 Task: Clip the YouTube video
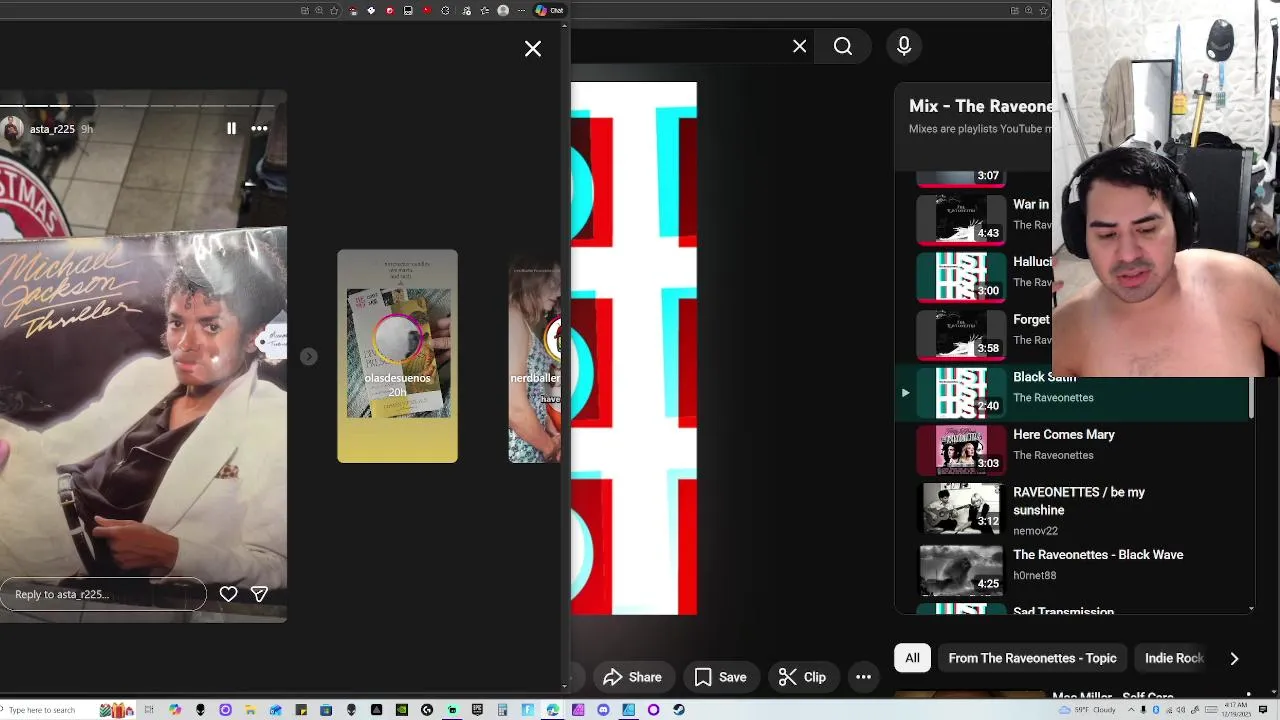[802, 677]
